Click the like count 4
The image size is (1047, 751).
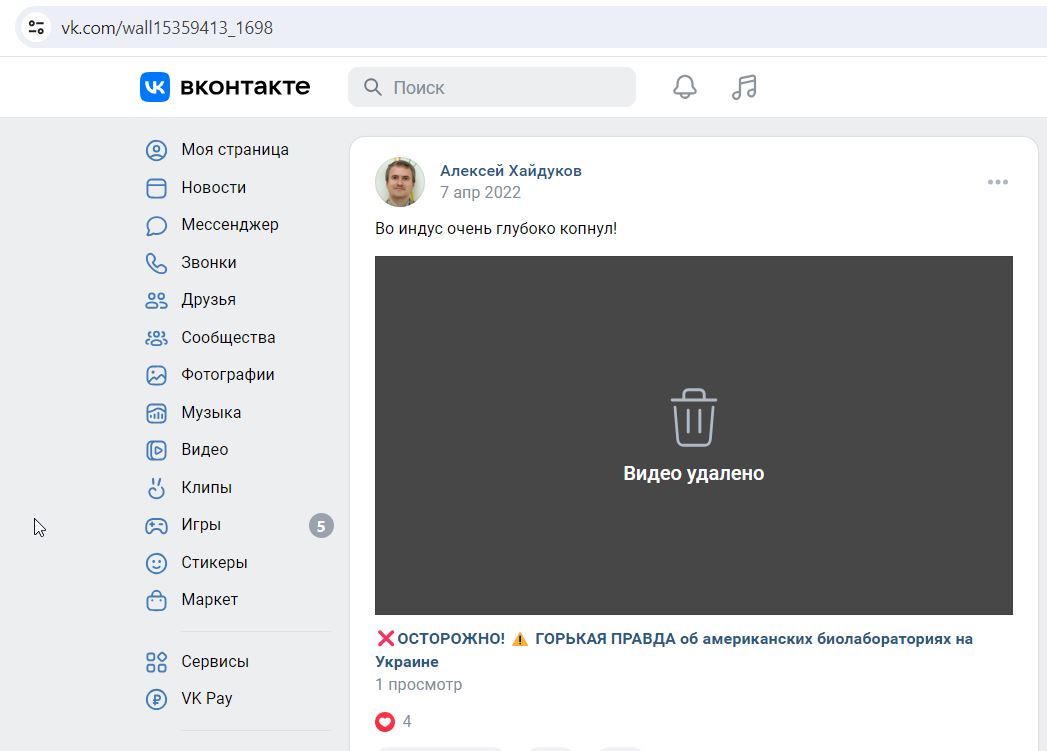[407, 722]
